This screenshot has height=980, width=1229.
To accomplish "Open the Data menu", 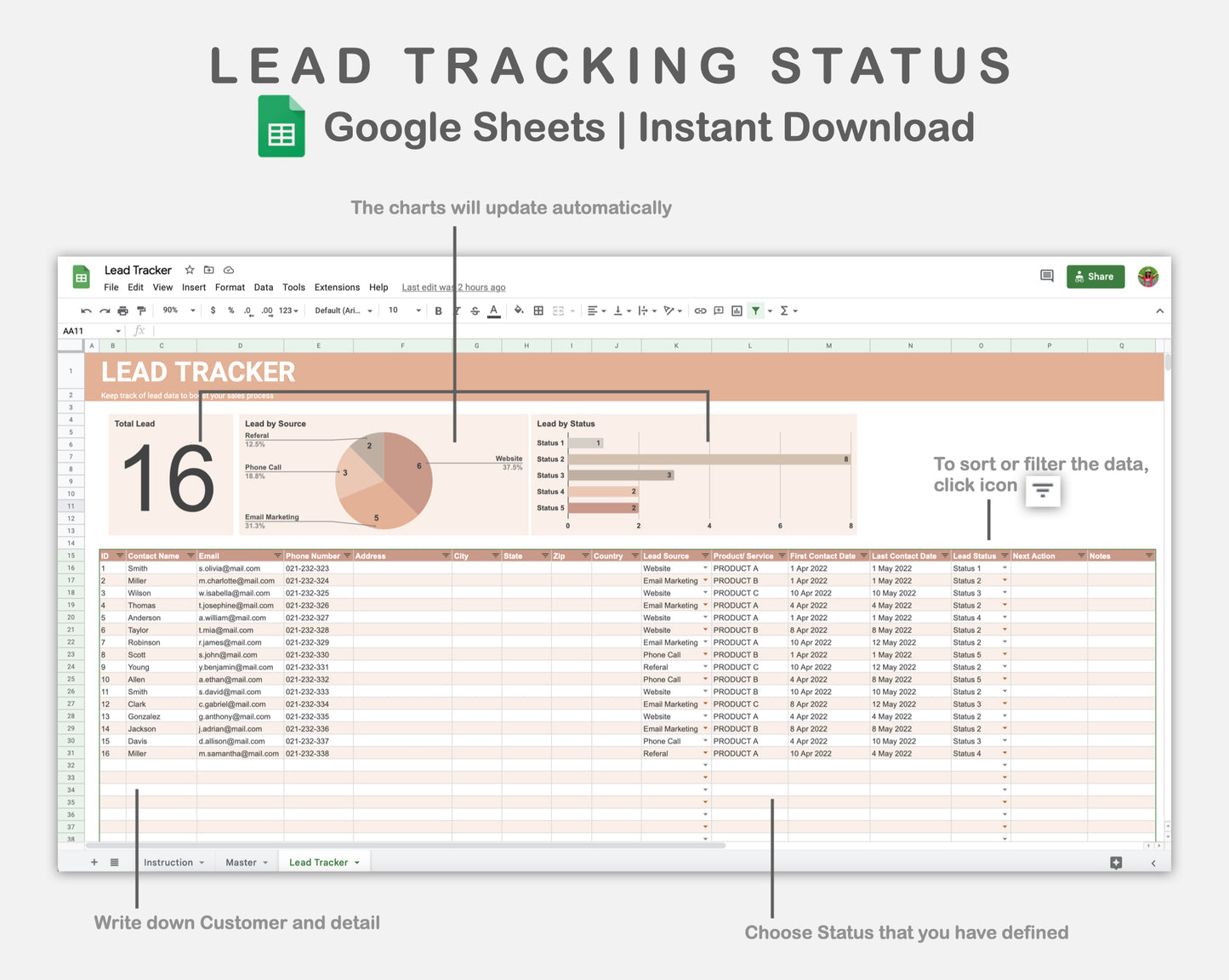I will [264, 288].
